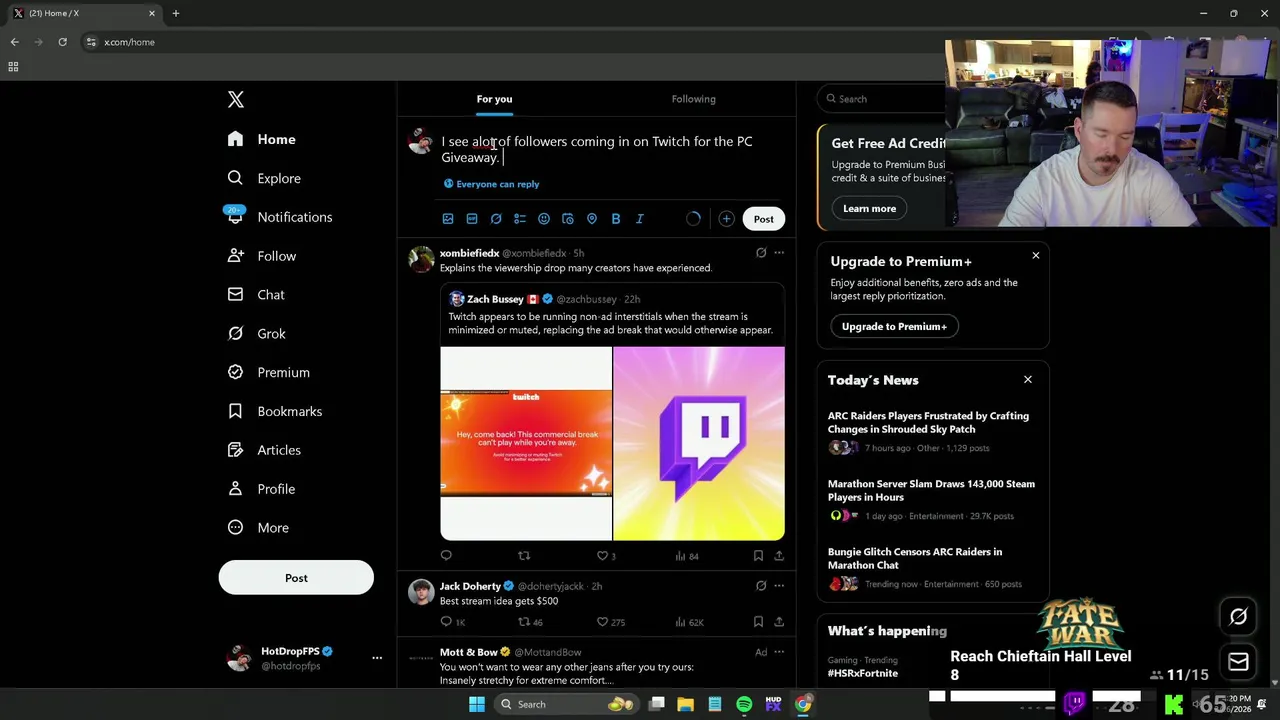The width and height of the screenshot is (1280, 720).
Task: Open Spotify from the taskbar
Action: coord(744,704)
